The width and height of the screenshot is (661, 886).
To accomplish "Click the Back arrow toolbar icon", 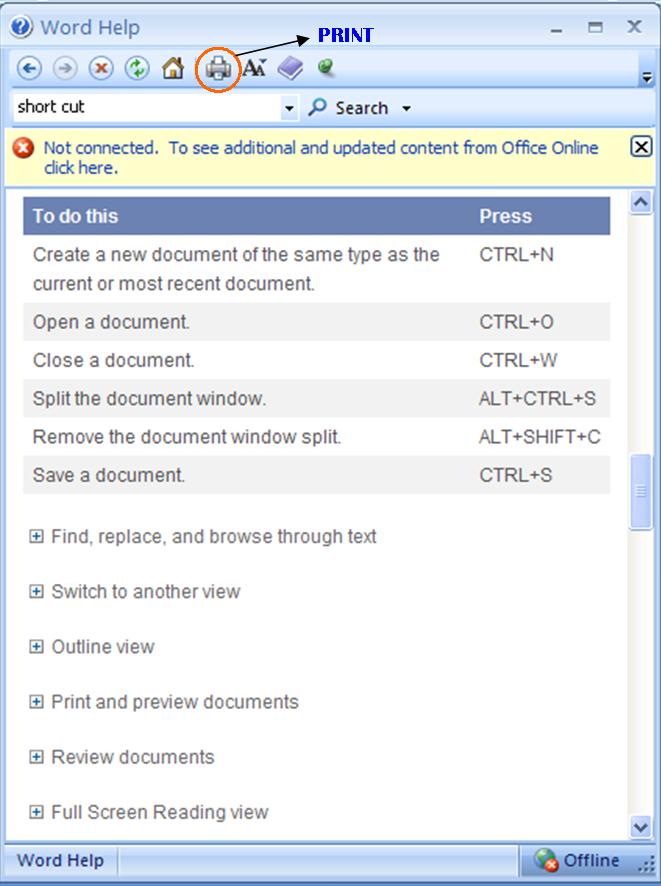I will coord(29,69).
